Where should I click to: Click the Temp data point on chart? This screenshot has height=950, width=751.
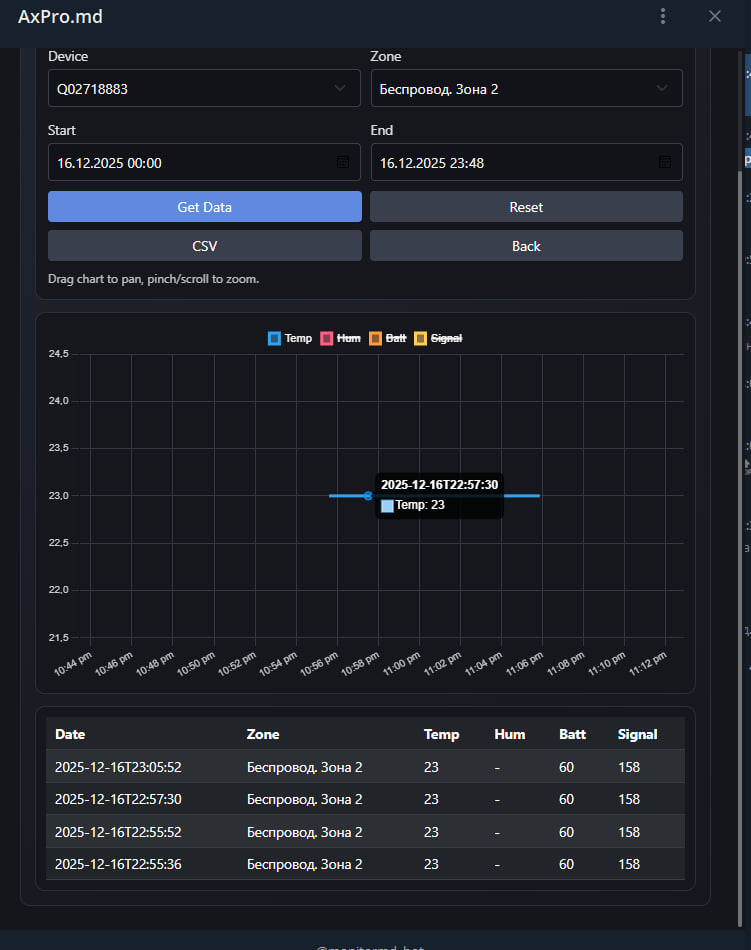coord(368,496)
